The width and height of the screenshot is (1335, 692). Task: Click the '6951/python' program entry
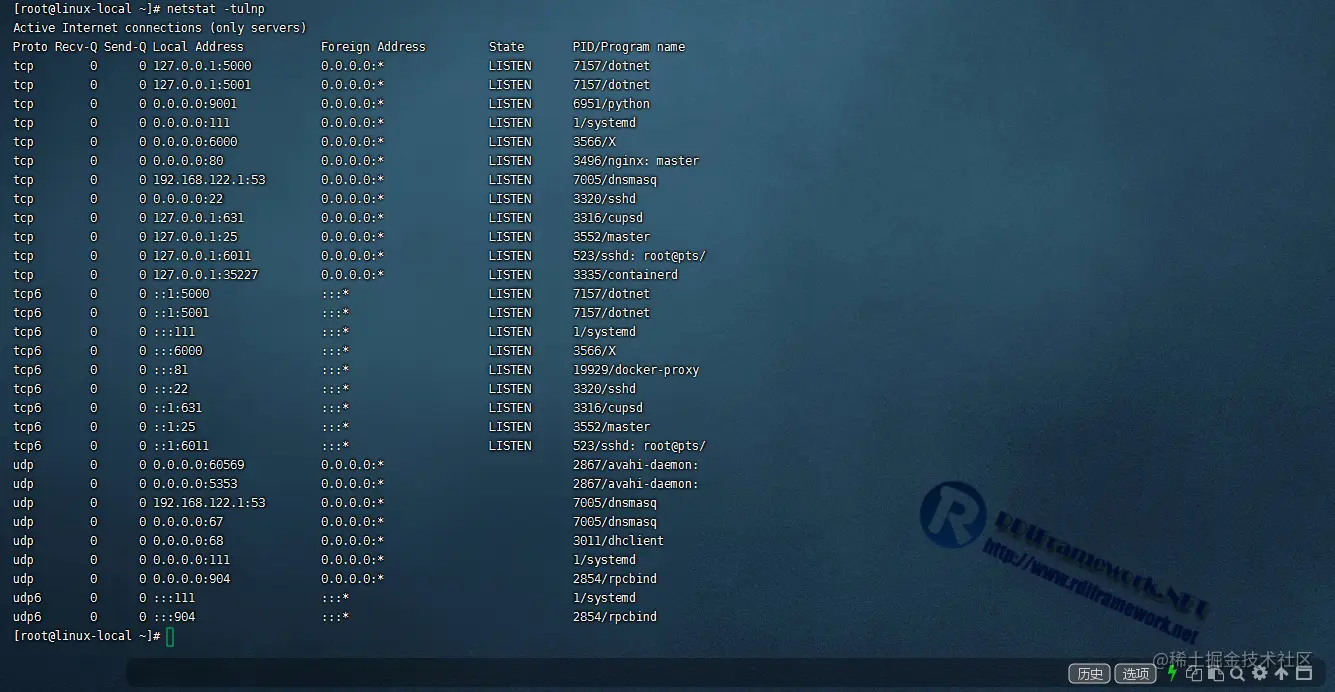click(x=611, y=104)
